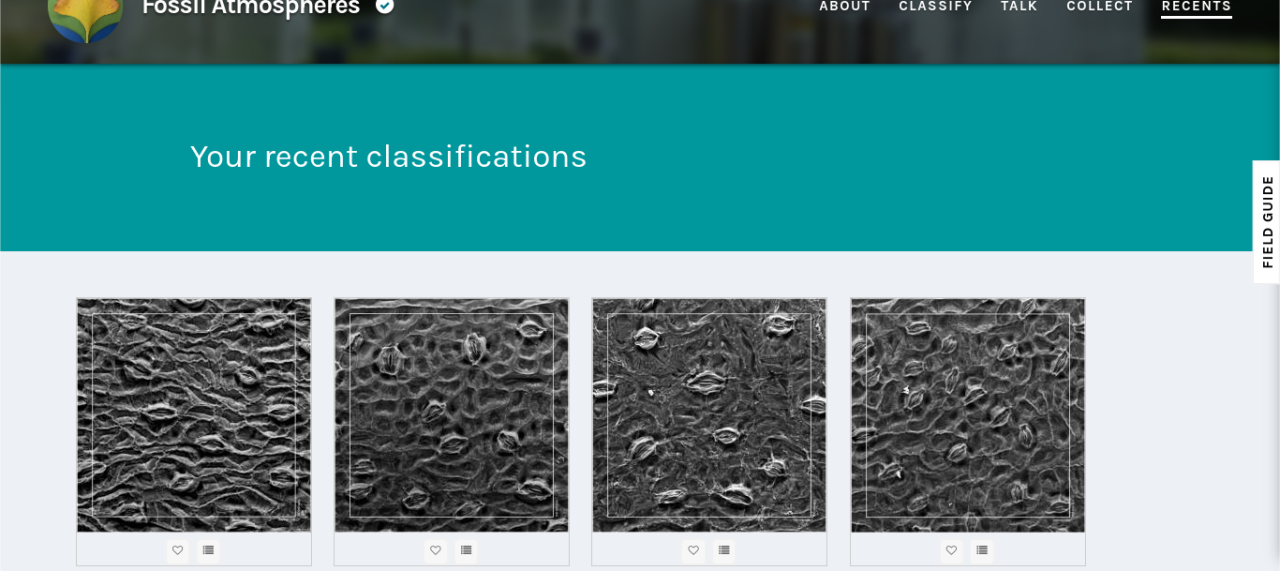Favorite the first classification image
Image resolution: width=1280 pixels, height=571 pixels.
pyautogui.click(x=177, y=550)
